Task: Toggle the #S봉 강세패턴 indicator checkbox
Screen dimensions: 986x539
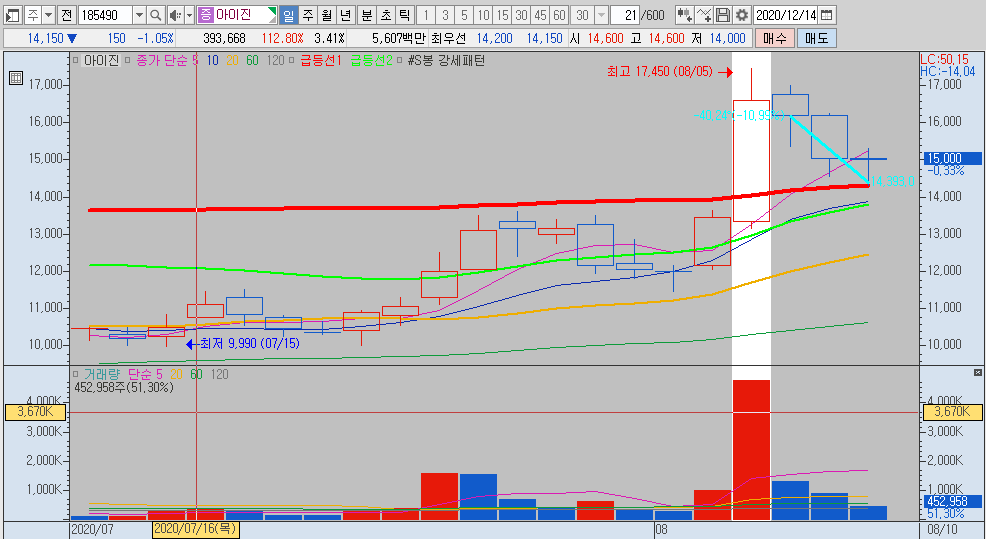Action: [x=401, y=61]
